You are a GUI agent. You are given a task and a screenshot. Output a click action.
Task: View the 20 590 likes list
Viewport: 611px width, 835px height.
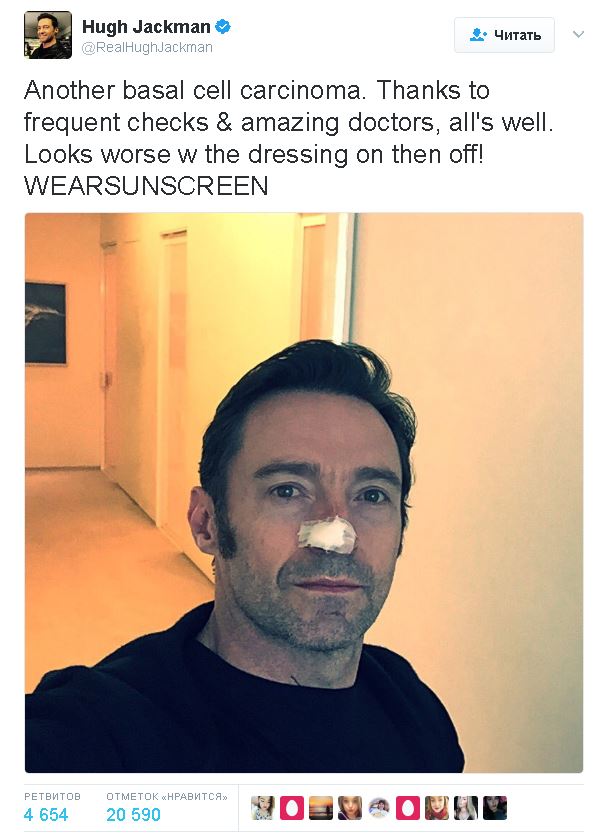(x=133, y=815)
